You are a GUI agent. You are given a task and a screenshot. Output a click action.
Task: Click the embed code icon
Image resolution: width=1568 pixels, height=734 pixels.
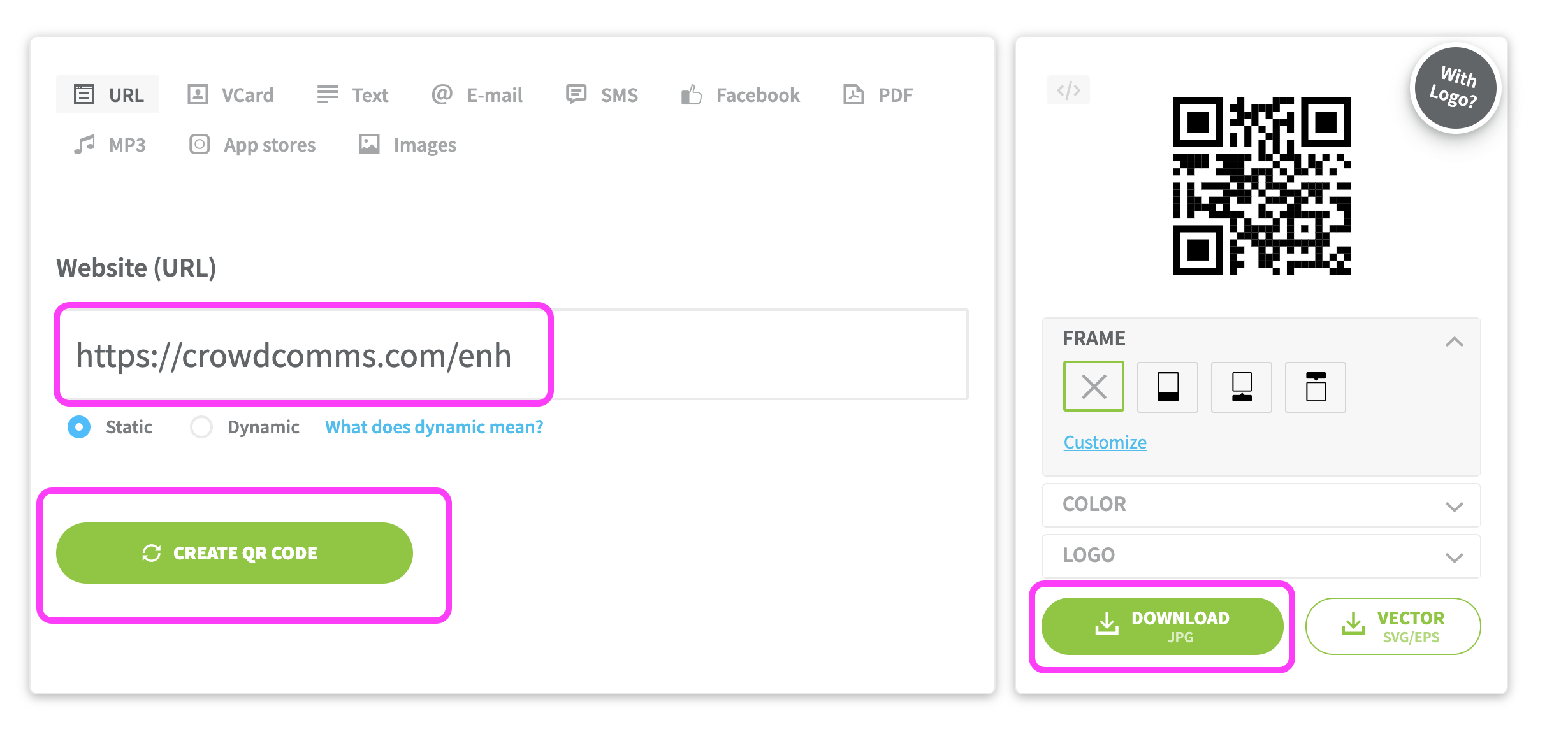[1068, 90]
